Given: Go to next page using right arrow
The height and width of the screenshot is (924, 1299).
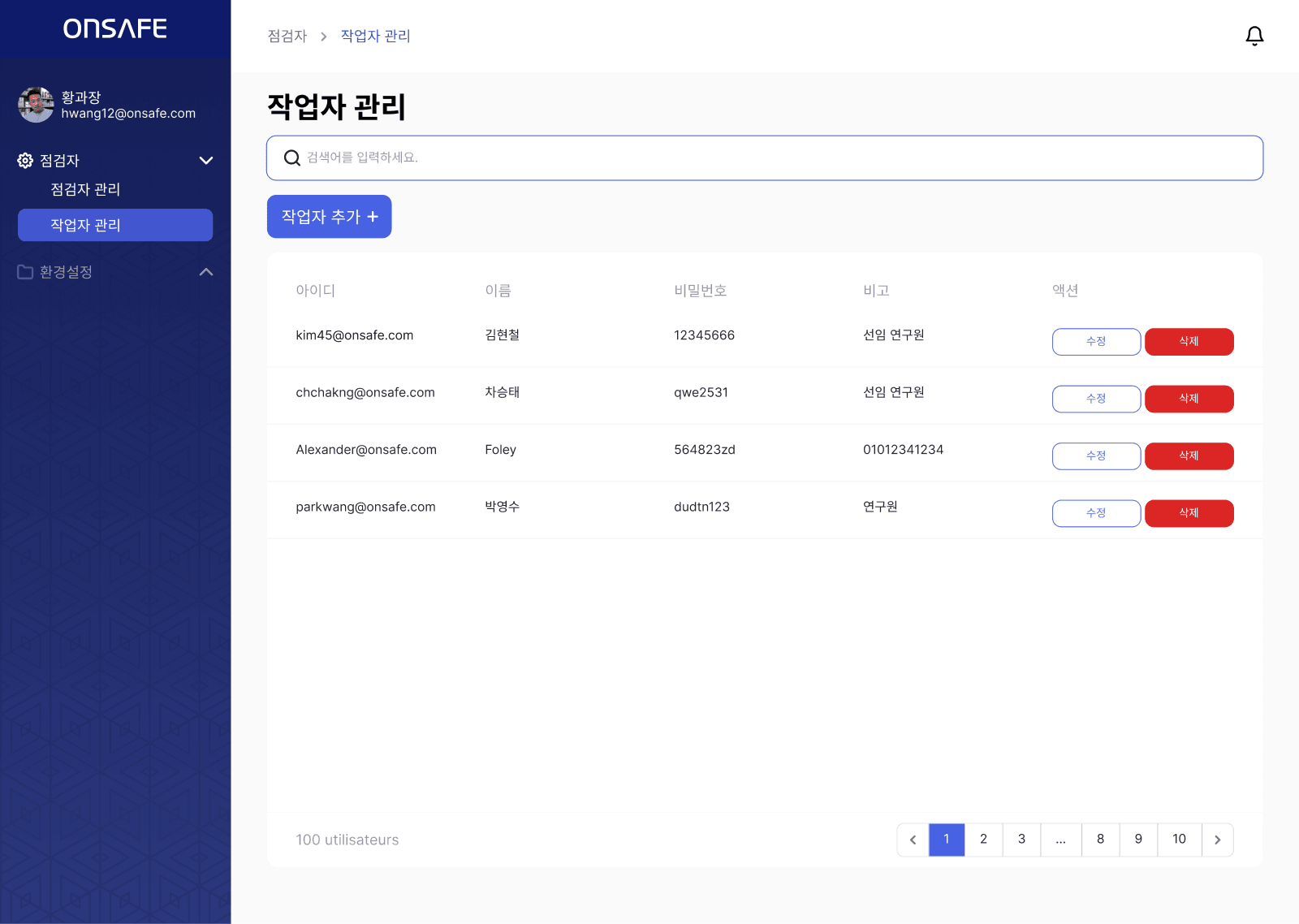Looking at the screenshot, I should point(1217,840).
